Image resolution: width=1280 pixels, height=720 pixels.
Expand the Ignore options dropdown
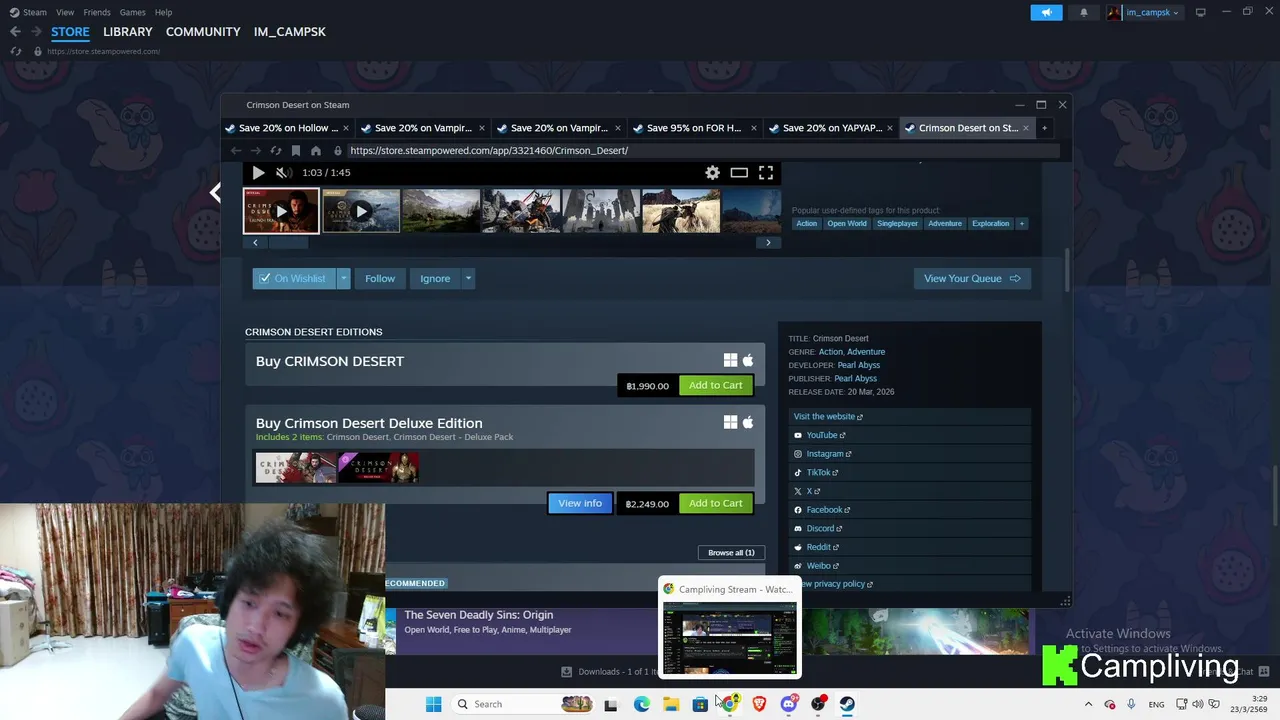tap(467, 278)
